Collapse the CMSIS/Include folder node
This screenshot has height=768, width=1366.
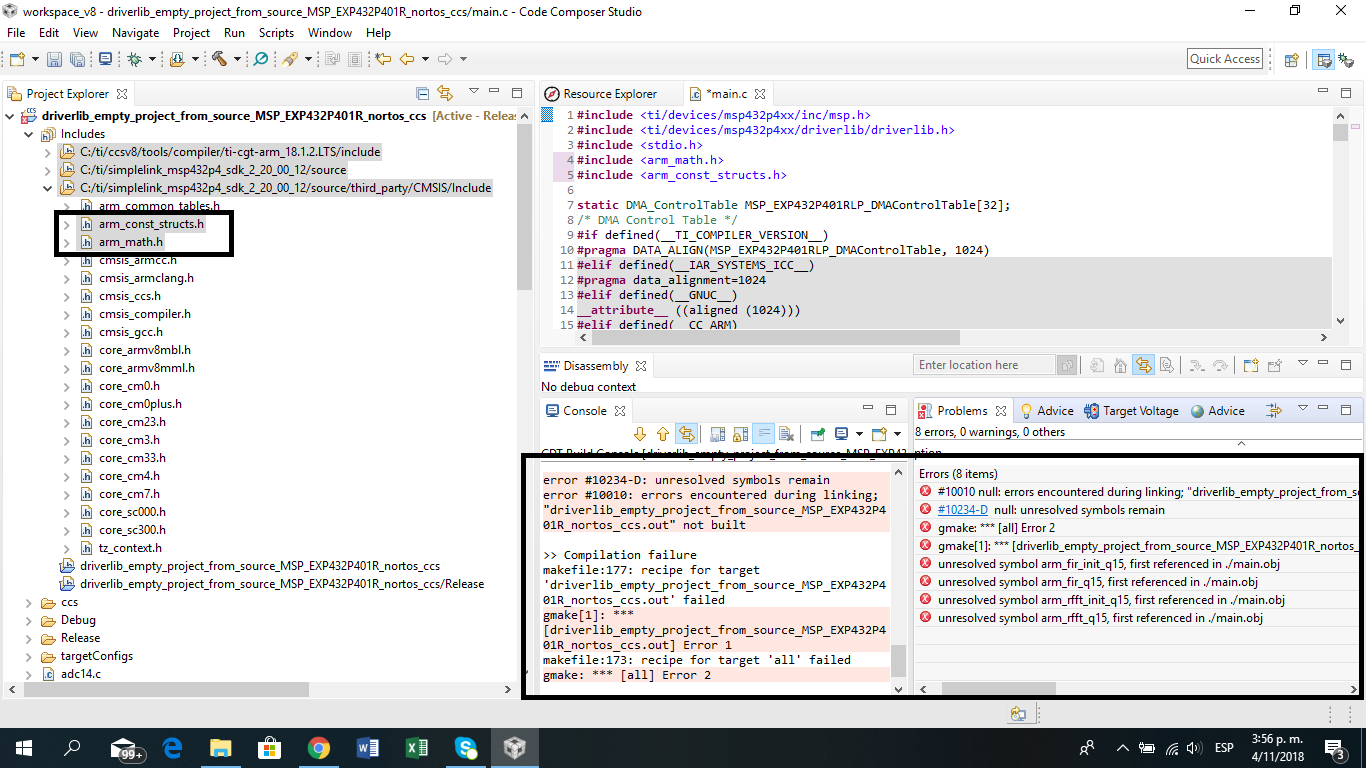pyautogui.click(x=47, y=188)
